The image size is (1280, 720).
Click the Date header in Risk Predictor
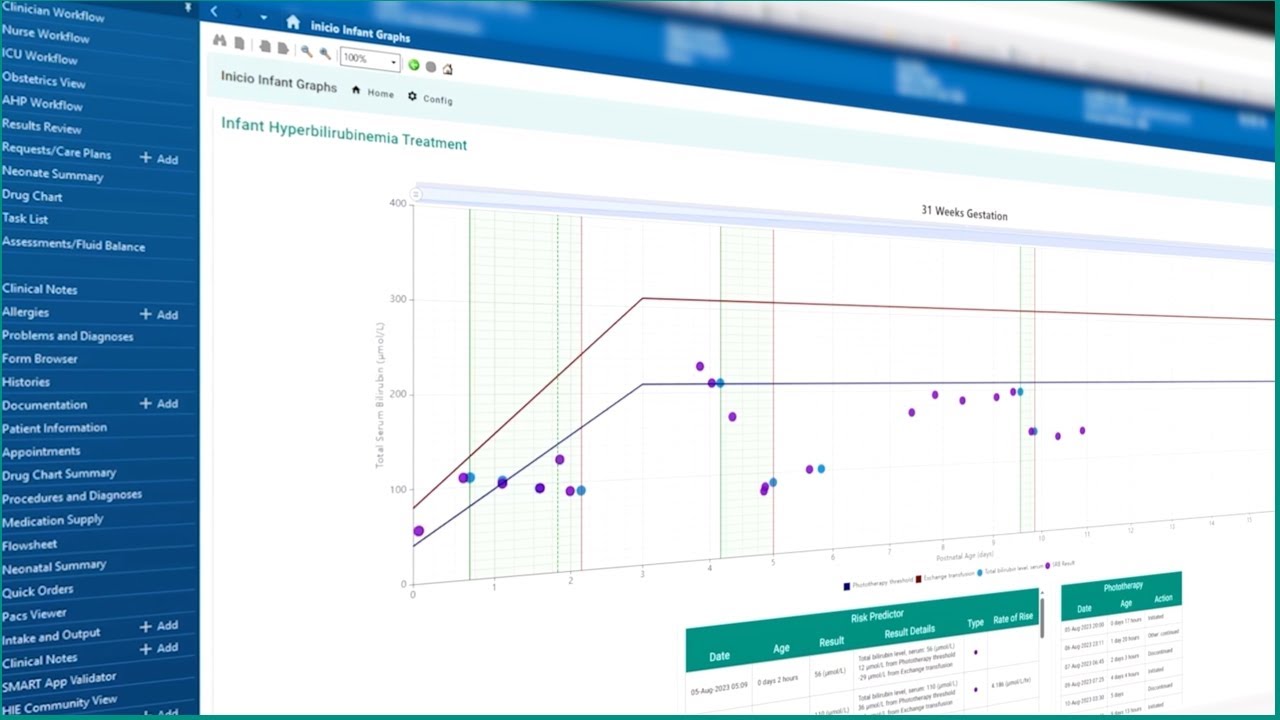click(x=719, y=656)
